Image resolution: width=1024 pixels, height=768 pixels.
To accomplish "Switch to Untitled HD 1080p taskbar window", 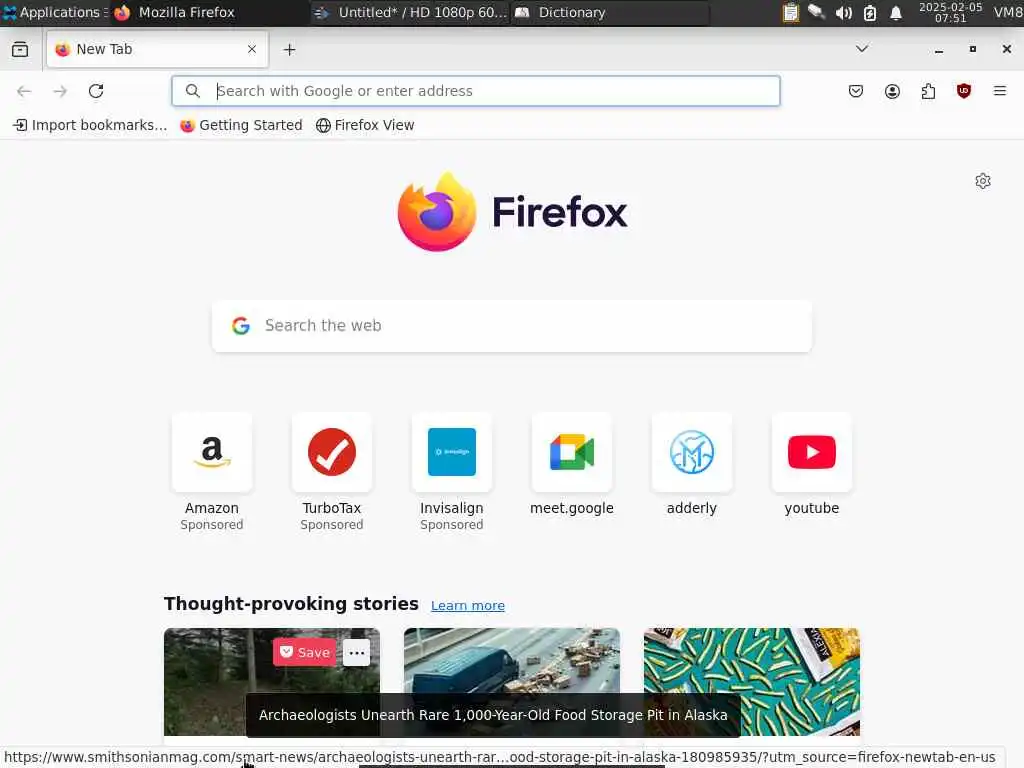I will (410, 12).
